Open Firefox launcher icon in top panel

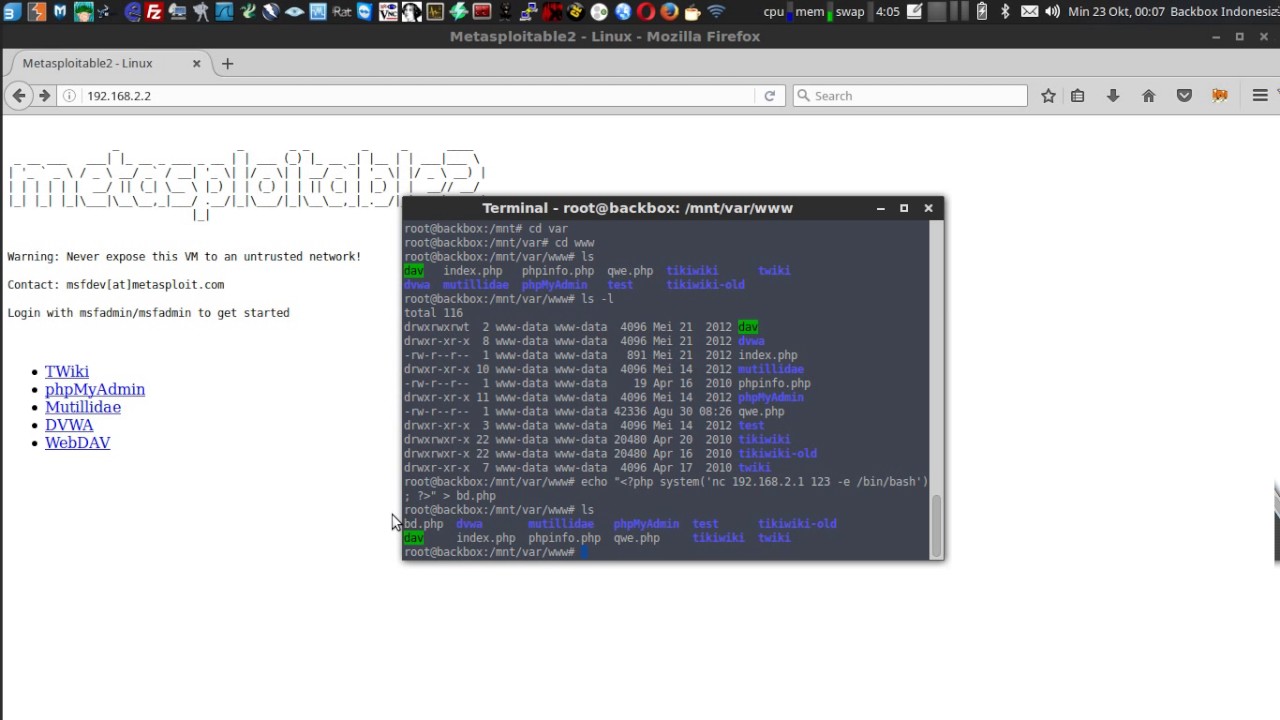(669, 12)
